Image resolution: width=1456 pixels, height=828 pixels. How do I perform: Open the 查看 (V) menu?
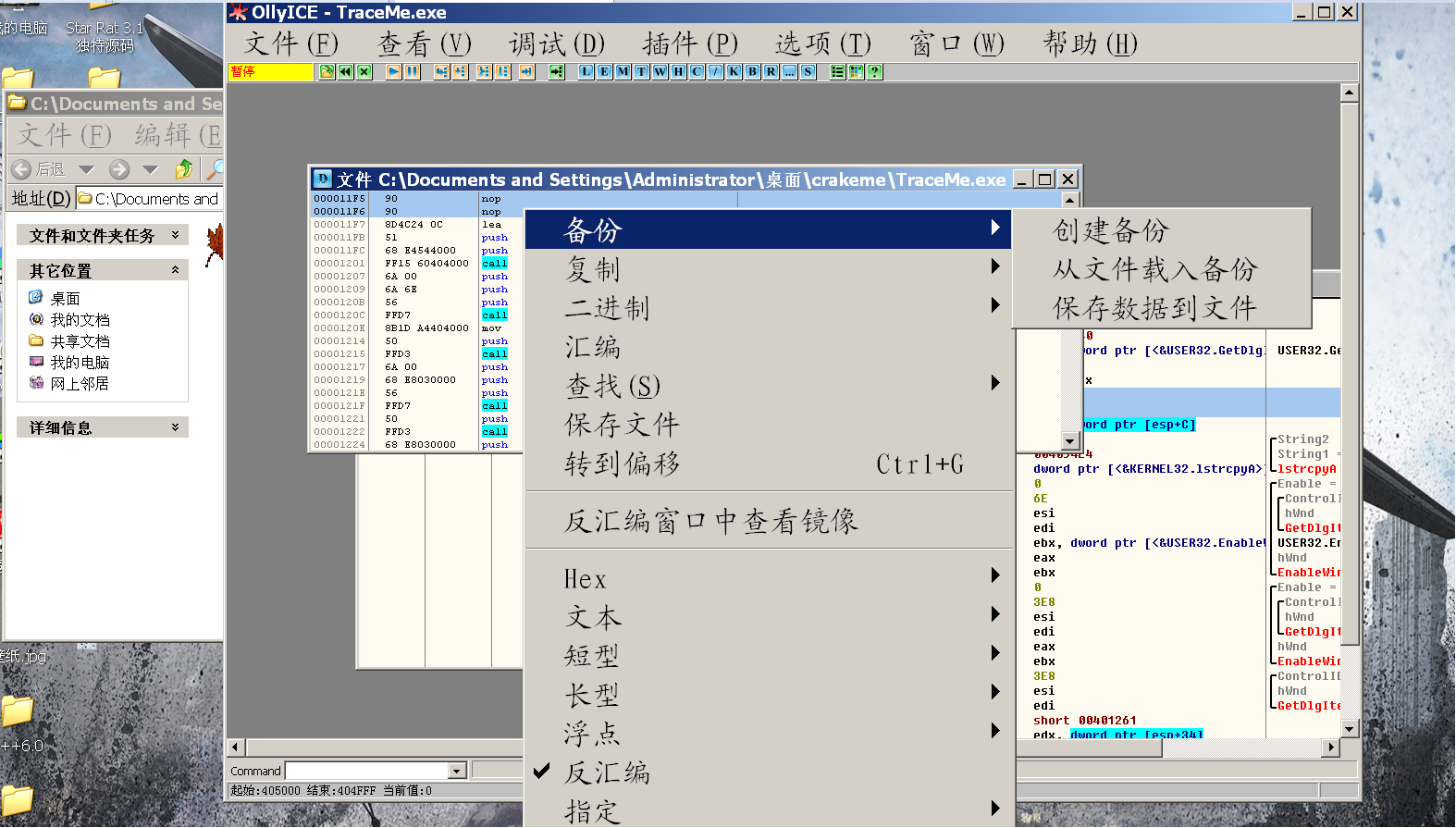[425, 43]
